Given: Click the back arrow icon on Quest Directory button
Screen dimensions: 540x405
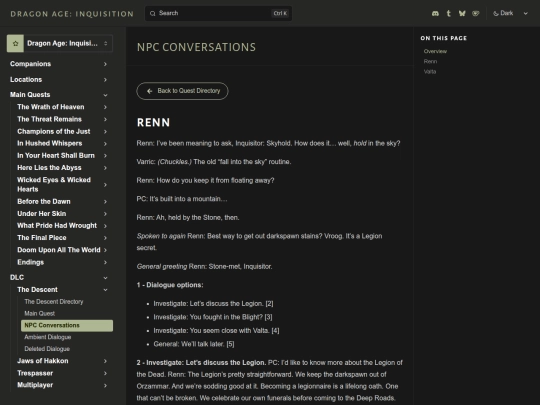Looking at the screenshot, I should click(149, 91).
